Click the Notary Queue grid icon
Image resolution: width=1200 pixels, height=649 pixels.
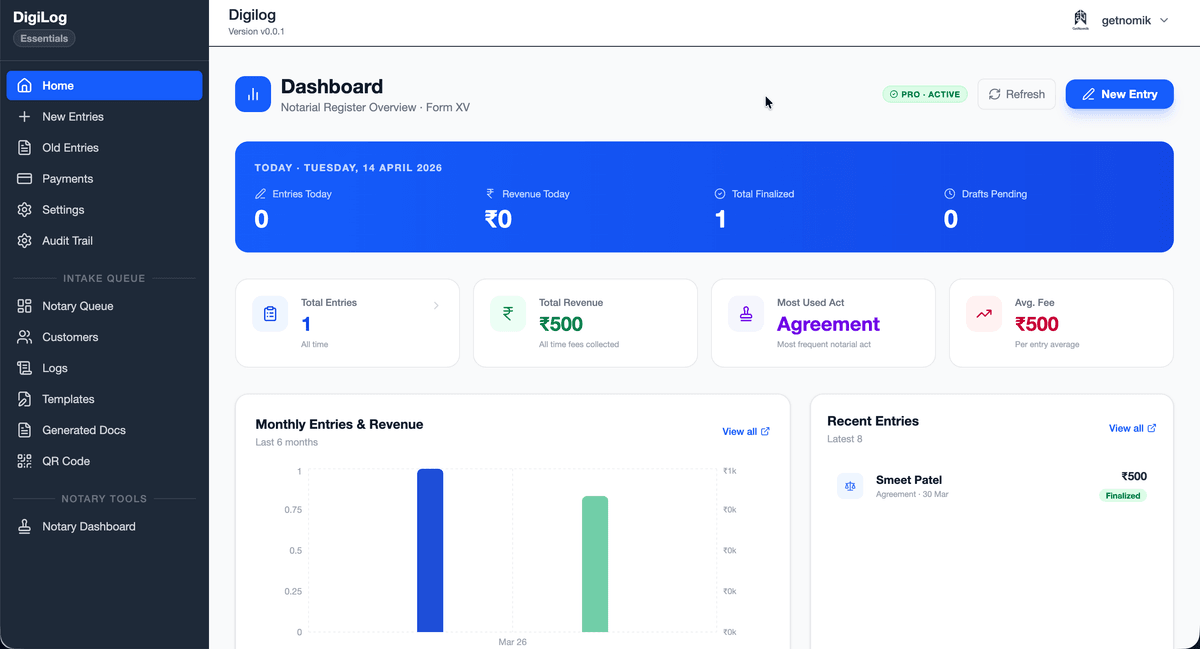pos(22,306)
